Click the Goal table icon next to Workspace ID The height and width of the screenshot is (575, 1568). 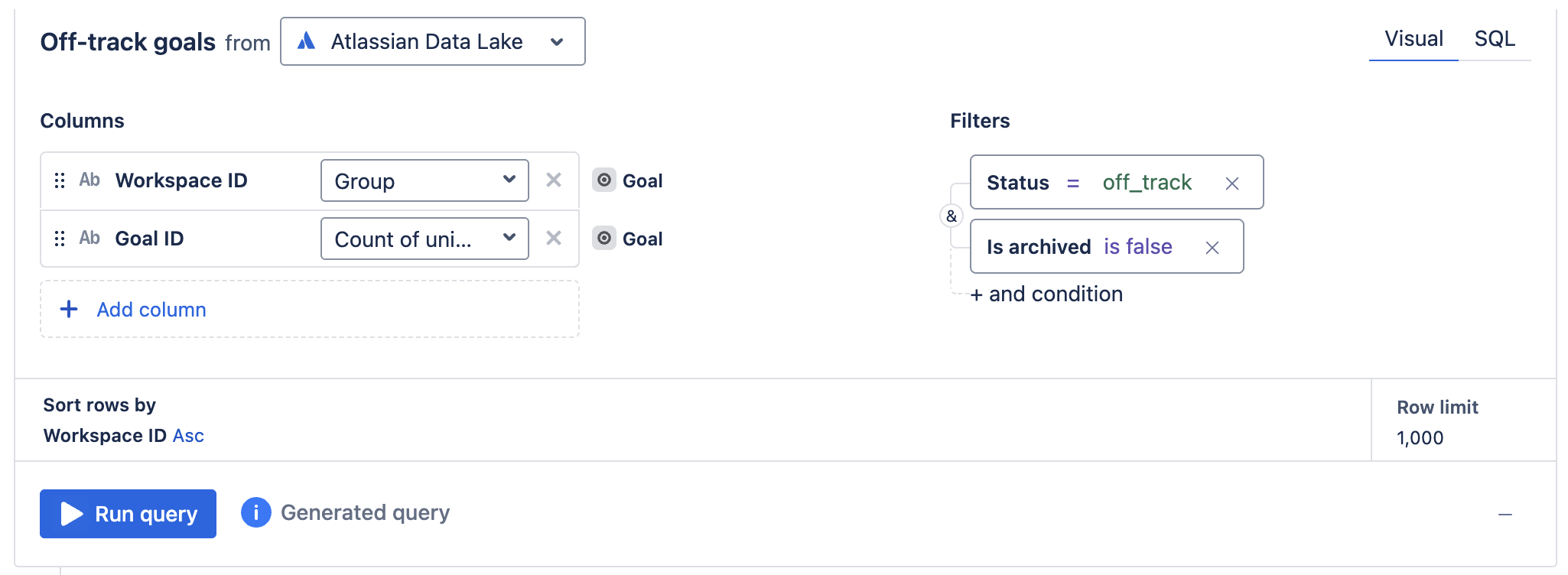click(604, 180)
